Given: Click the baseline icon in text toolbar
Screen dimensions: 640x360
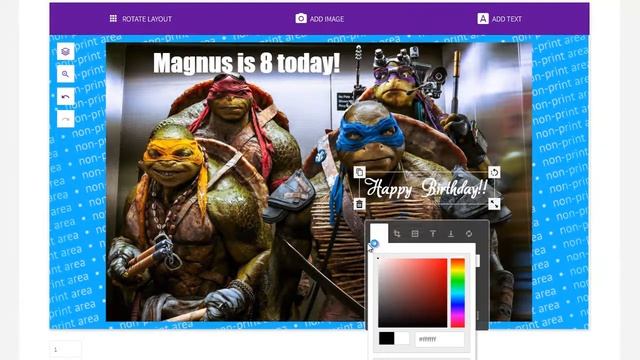Looking at the screenshot, I should pyautogui.click(x=451, y=233).
